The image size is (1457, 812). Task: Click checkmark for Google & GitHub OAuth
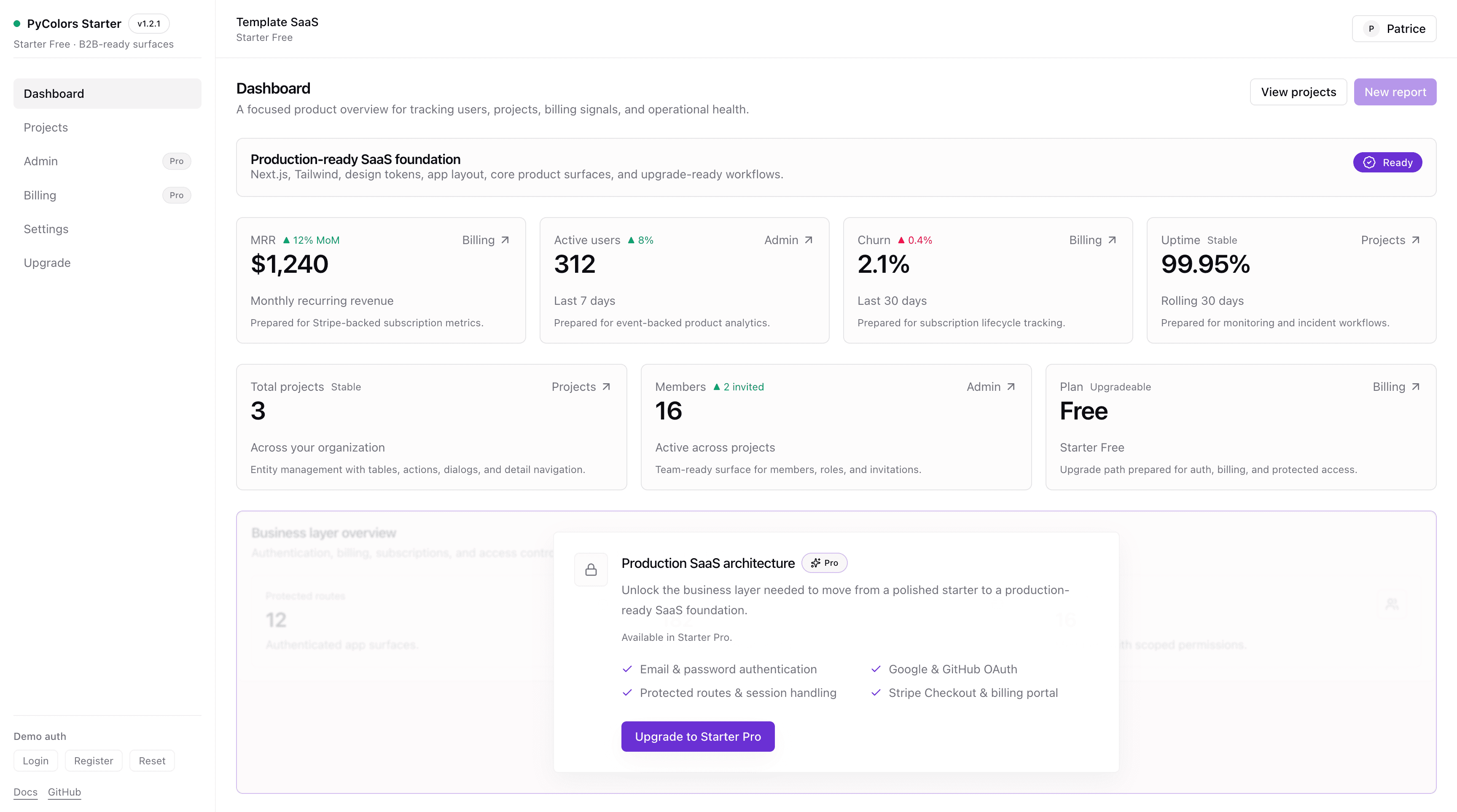pos(876,669)
